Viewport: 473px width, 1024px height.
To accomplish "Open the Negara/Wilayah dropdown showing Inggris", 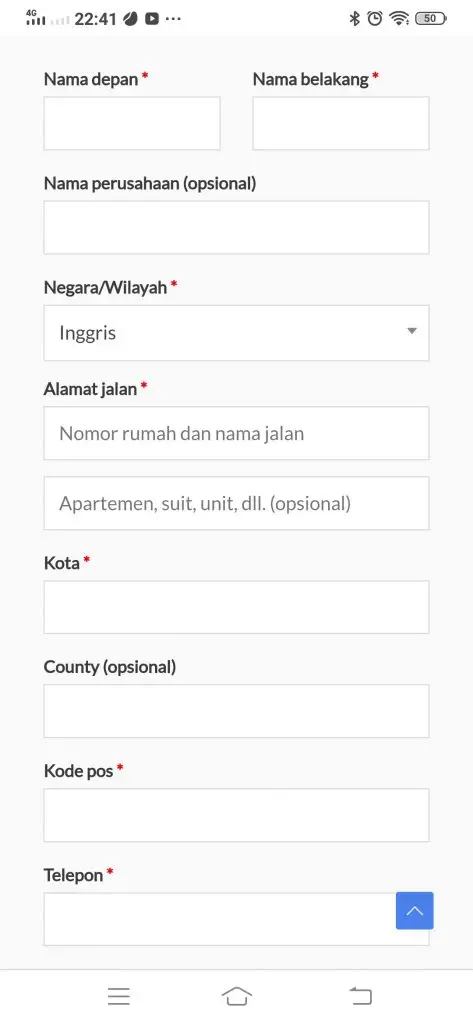I will [236, 333].
